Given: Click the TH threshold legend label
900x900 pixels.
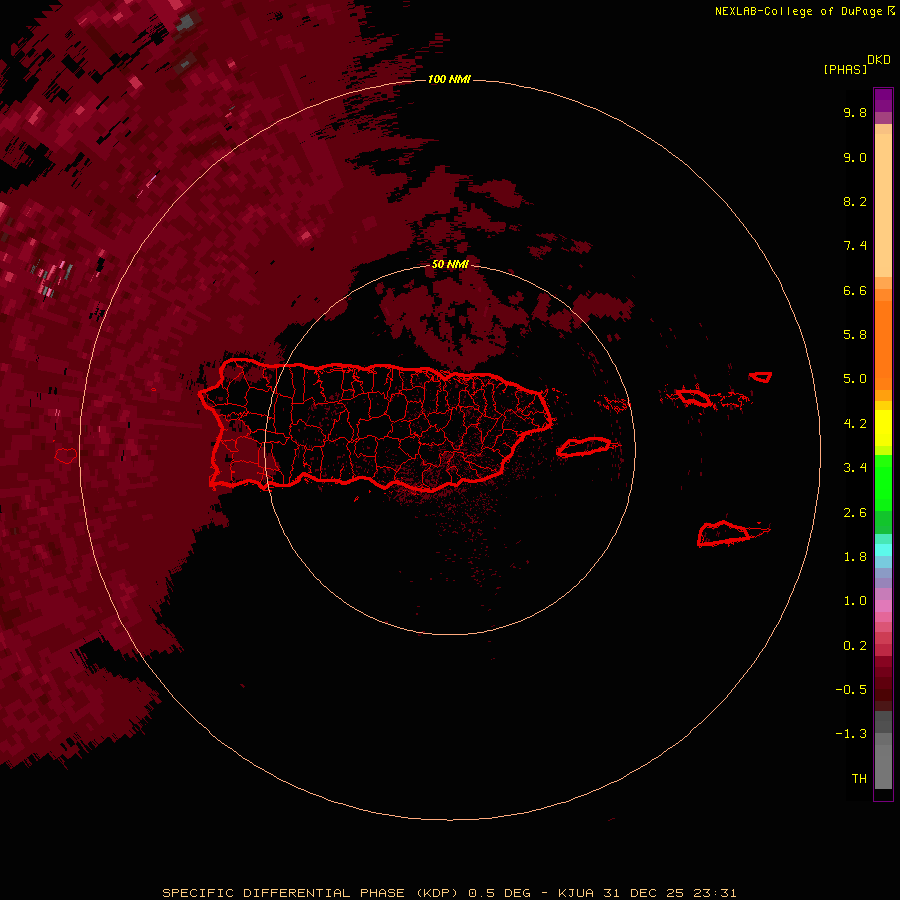Looking at the screenshot, I should click(859, 779).
